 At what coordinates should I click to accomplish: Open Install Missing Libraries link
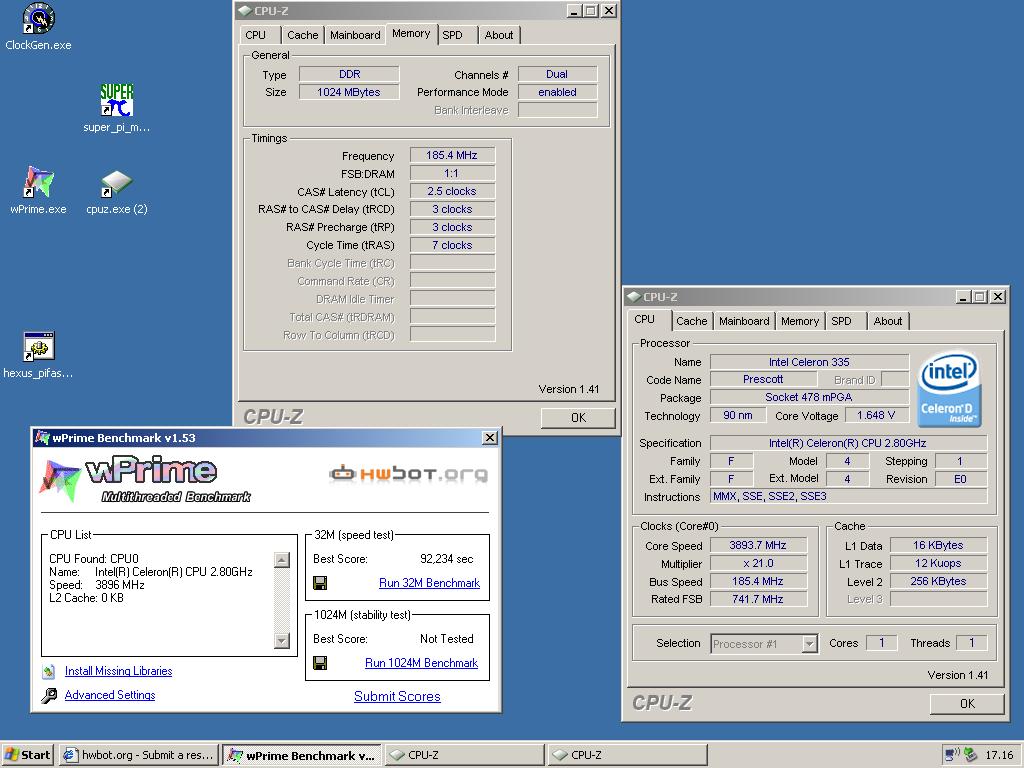click(118, 671)
